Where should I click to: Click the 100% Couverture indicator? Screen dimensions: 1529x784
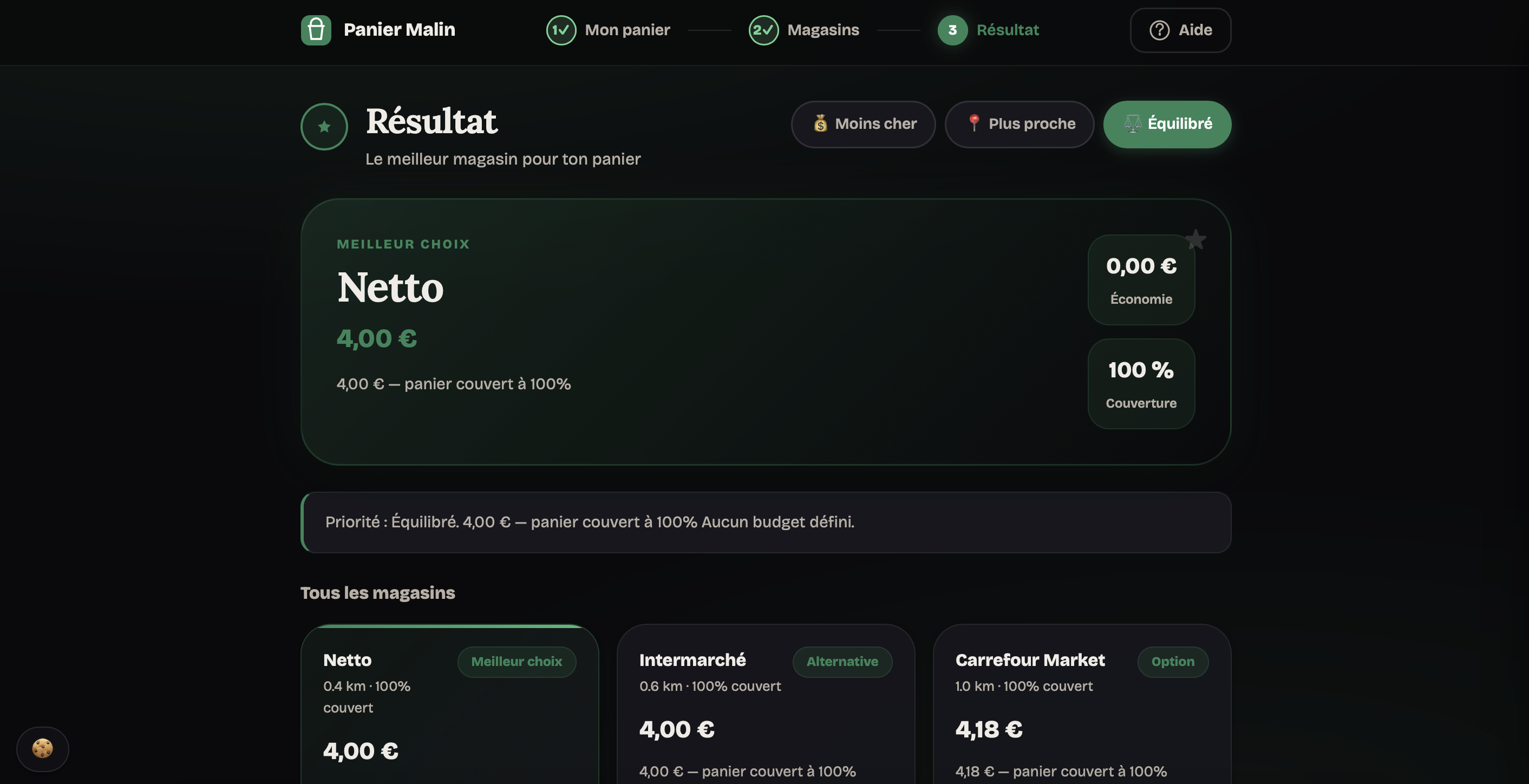[x=1140, y=384]
